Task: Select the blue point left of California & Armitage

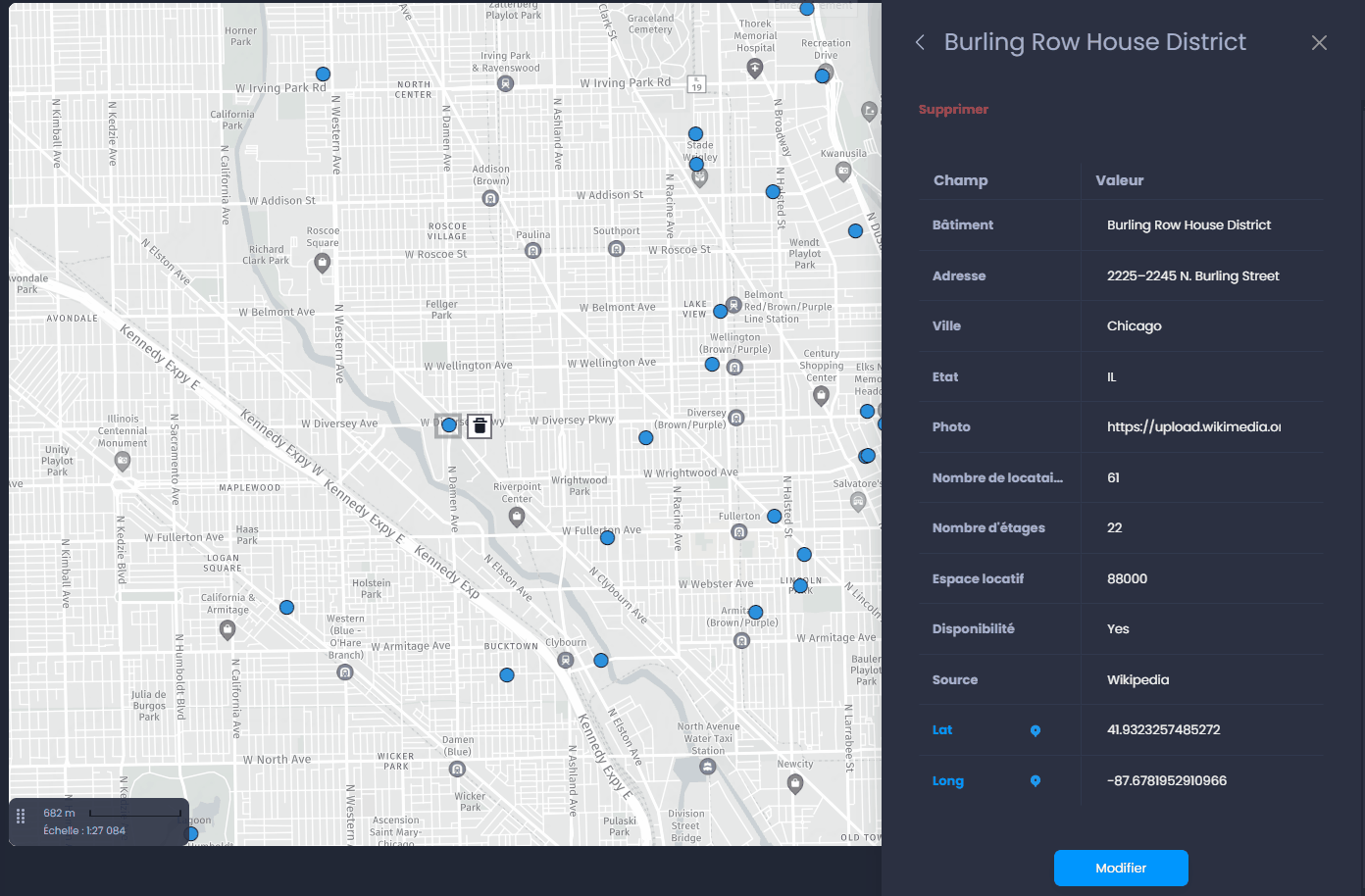Action: tap(286, 608)
